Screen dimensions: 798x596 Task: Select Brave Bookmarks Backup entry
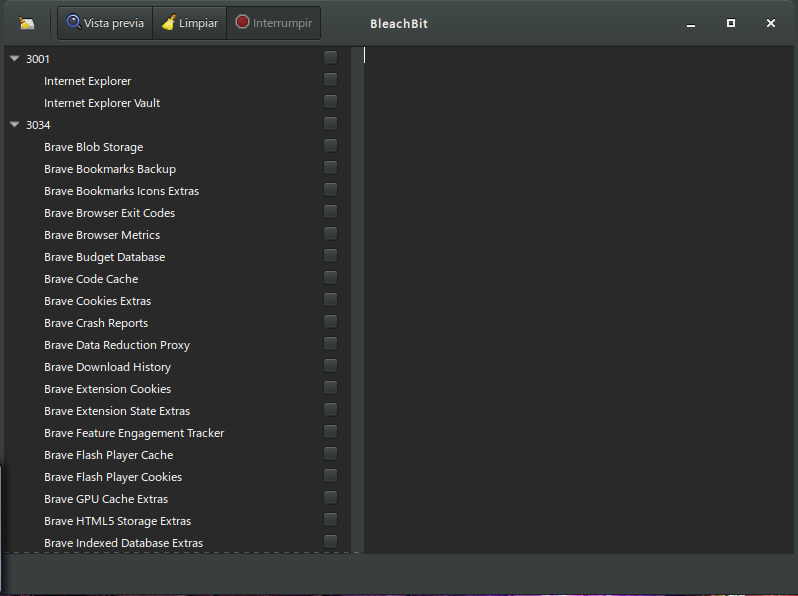(110, 169)
